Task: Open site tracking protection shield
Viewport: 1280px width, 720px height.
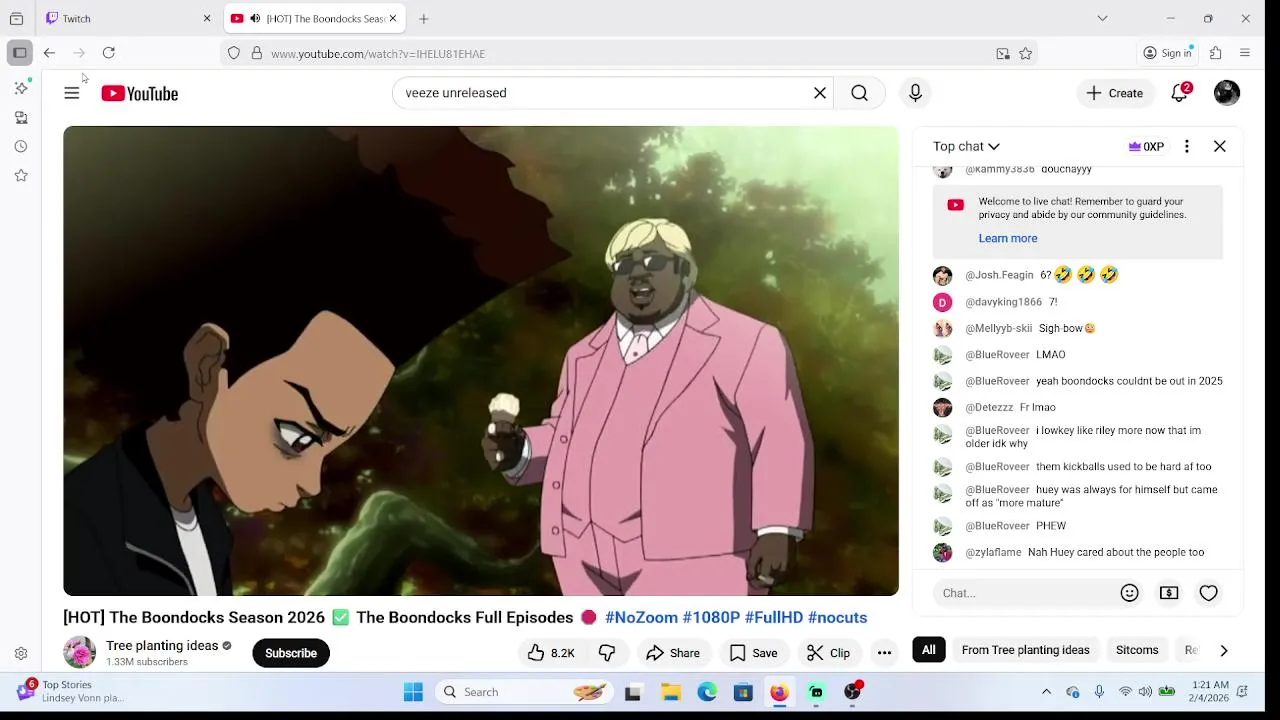Action: [234, 54]
